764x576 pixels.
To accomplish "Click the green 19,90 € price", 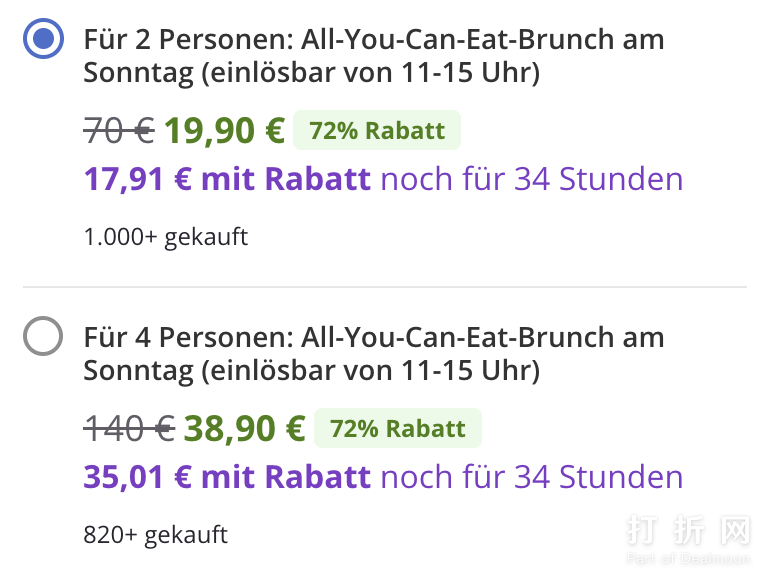I will click(224, 130).
